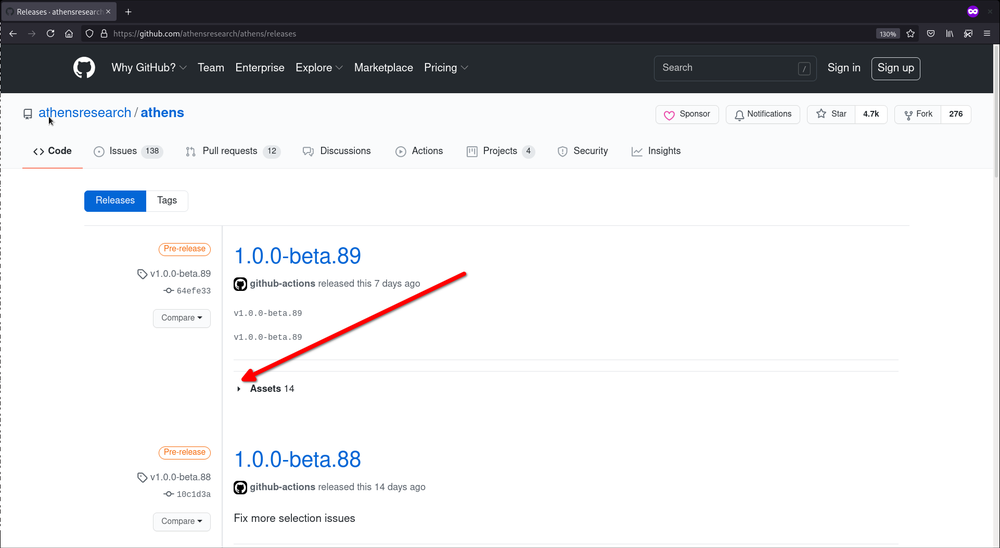This screenshot has width=1000, height=548.
Task: Click the commit icon beside 64efe33
Action: (168, 290)
